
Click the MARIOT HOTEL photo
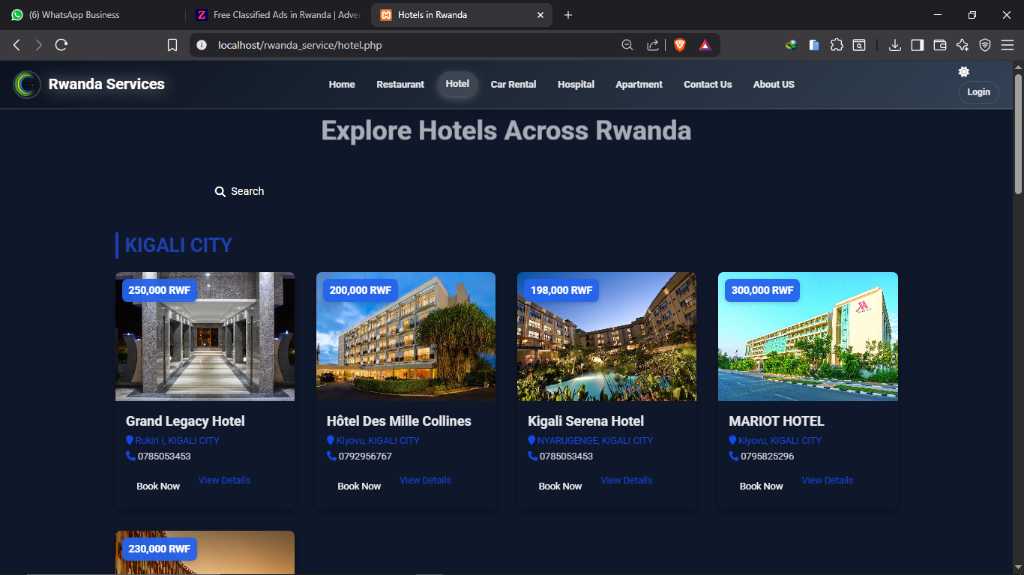(x=808, y=337)
